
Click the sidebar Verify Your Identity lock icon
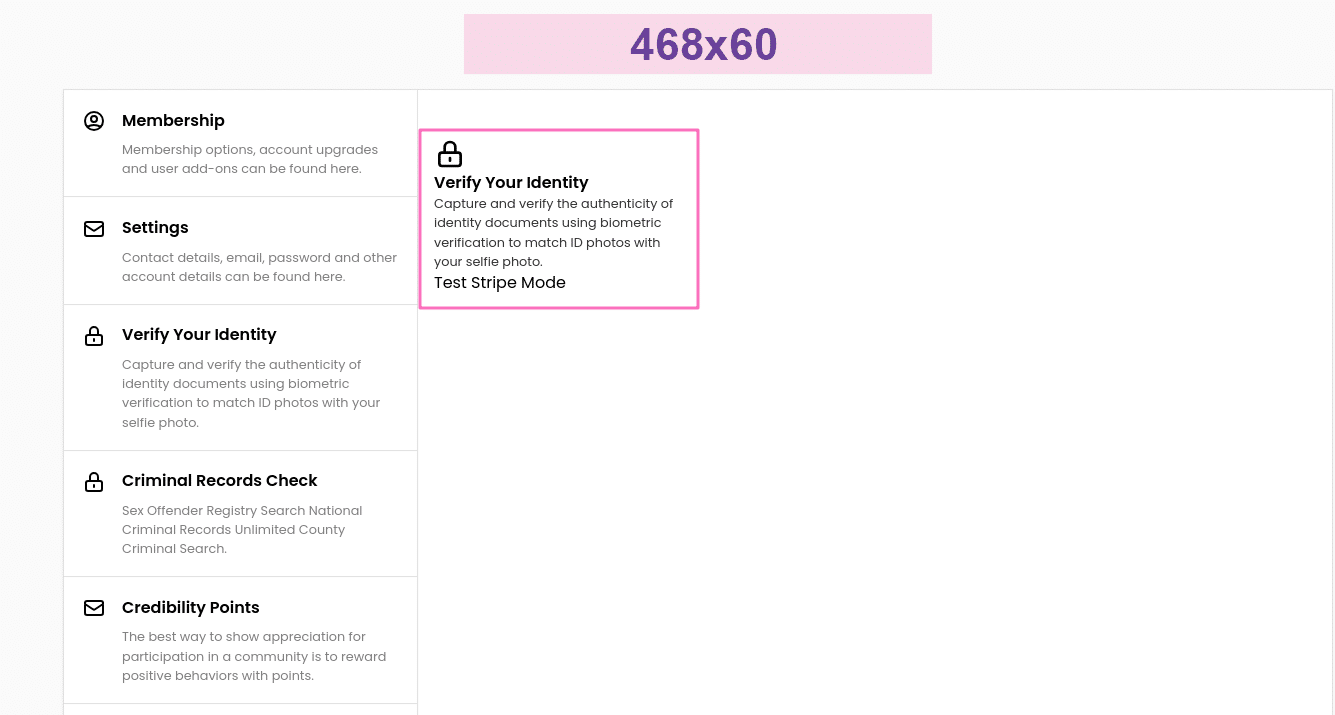(x=94, y=336)
